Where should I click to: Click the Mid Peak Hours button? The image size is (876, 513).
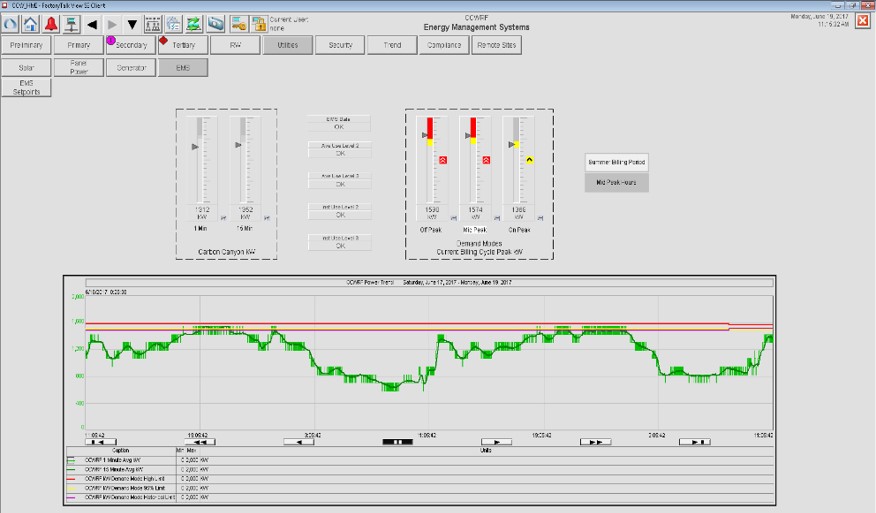pos(616,183)
